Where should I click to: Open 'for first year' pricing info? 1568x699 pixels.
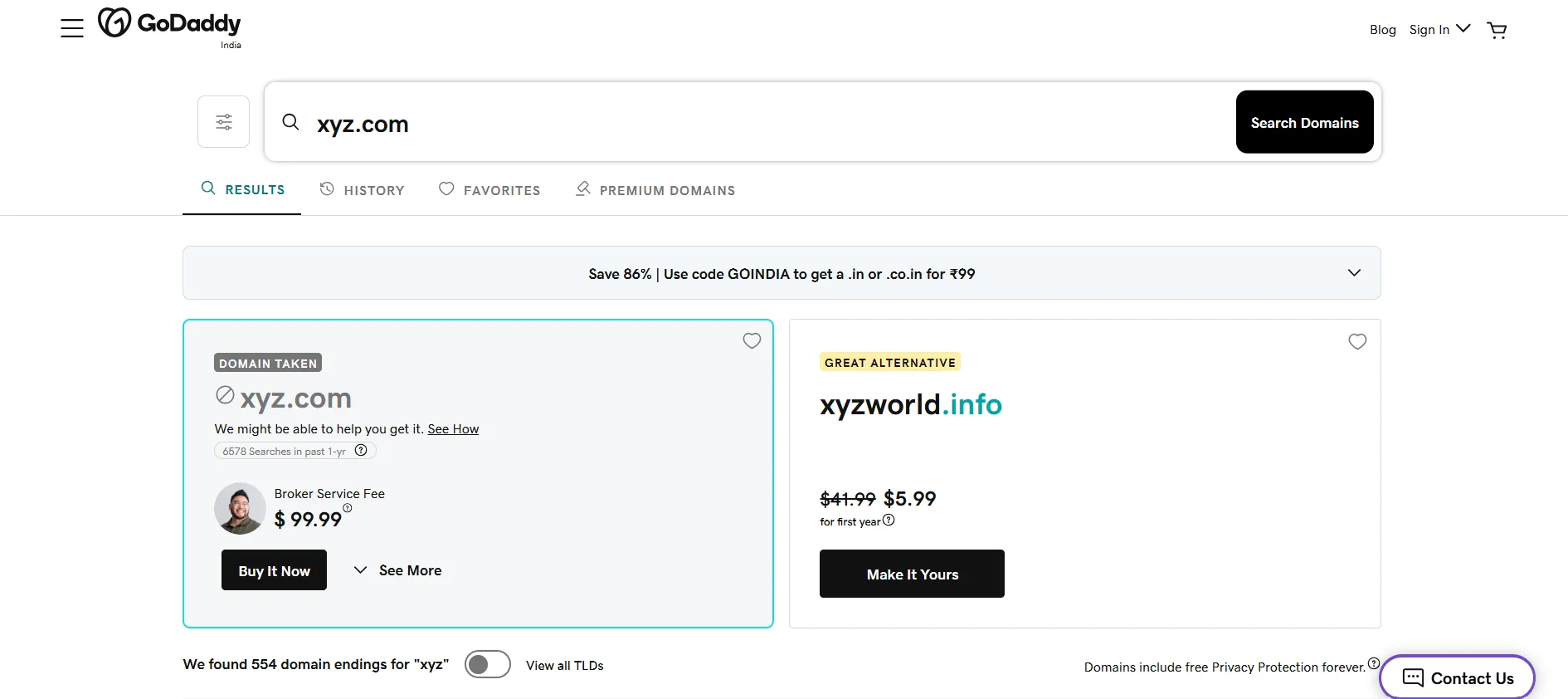click(889, 520)
